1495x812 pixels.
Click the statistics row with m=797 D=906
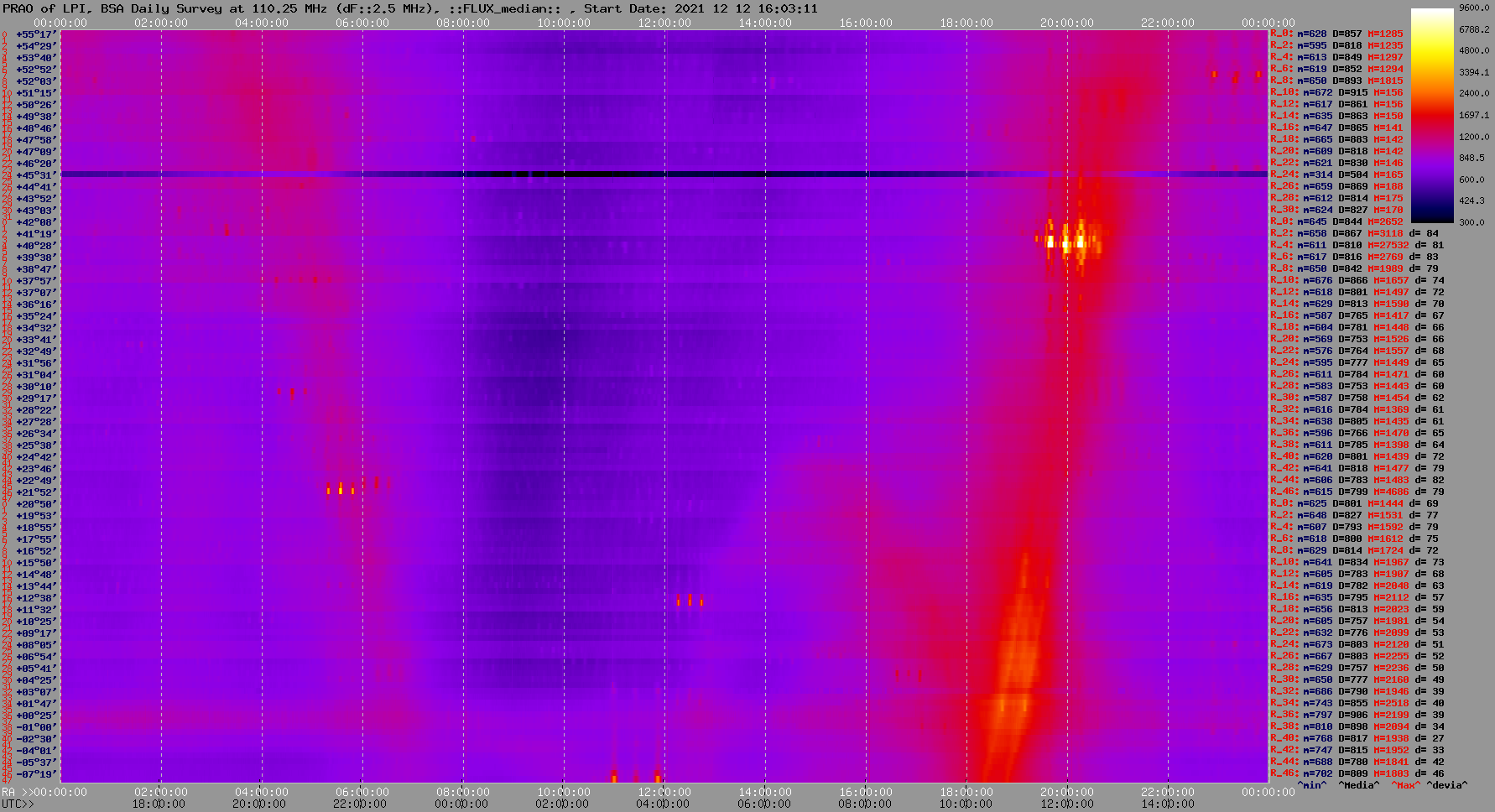[1357, 715]
